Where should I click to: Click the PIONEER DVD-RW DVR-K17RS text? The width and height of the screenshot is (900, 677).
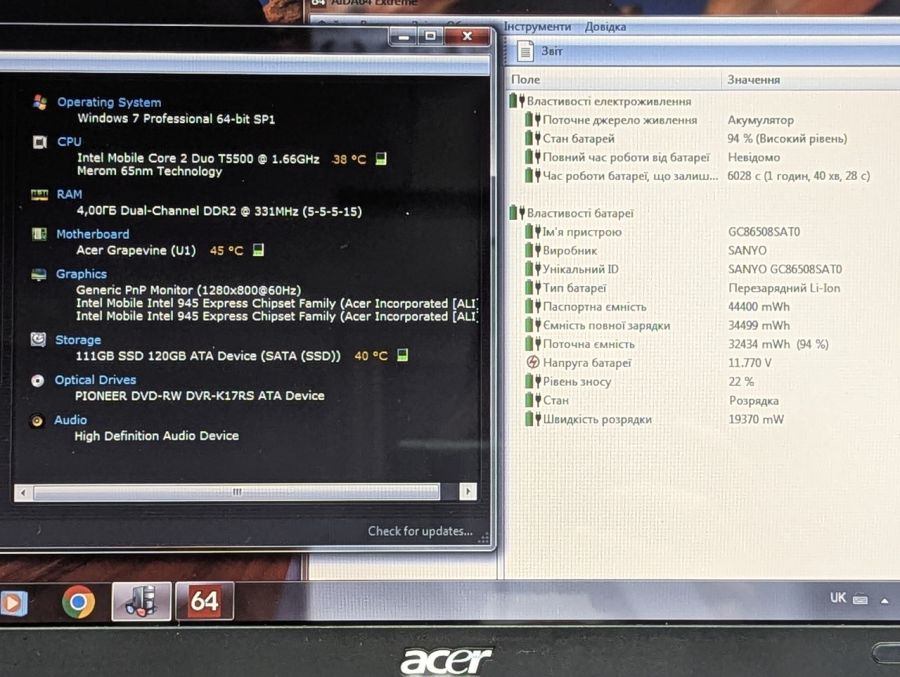click(x=200, y=396)
